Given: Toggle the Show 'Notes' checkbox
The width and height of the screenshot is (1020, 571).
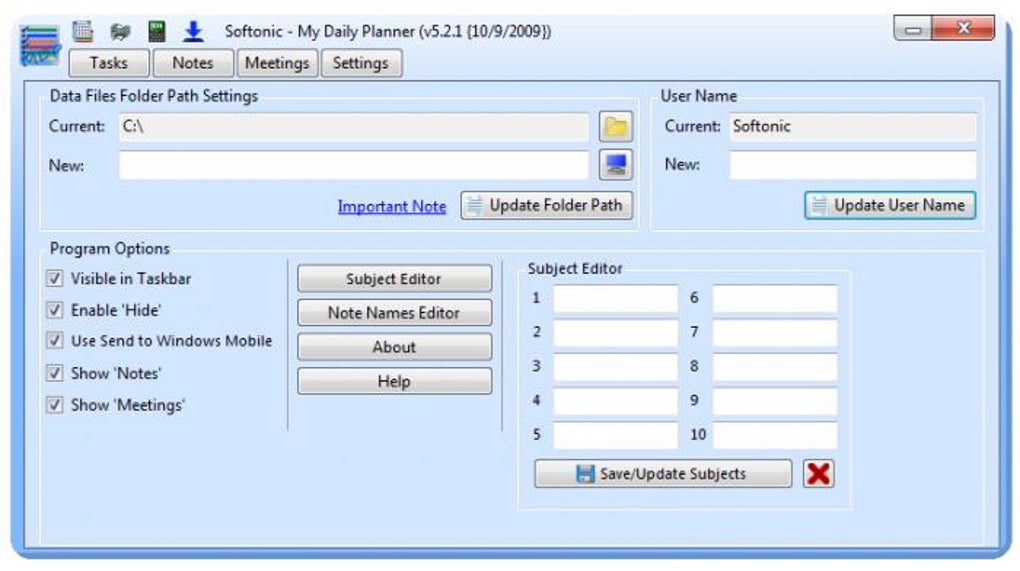Looking at the screenshot, I should (x=55, y=373).
